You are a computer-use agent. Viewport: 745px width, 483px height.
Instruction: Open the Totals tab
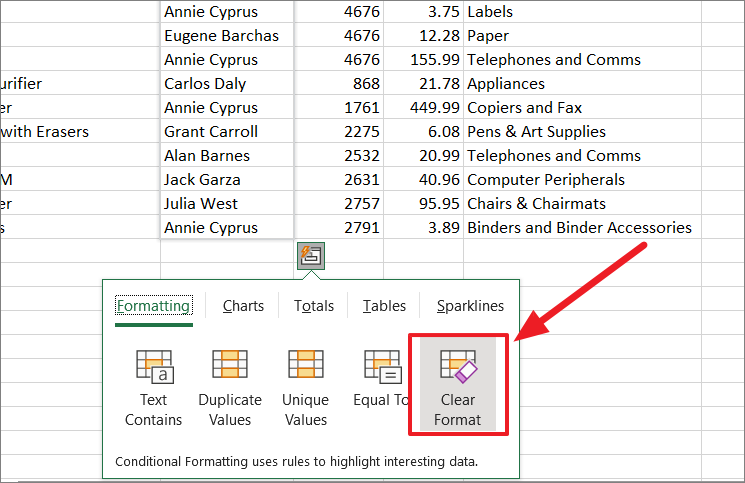click(x=314, y=306)
